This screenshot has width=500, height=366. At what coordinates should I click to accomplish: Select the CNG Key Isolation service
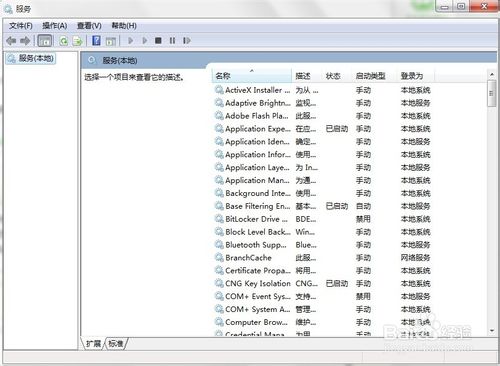pos(323,283)
